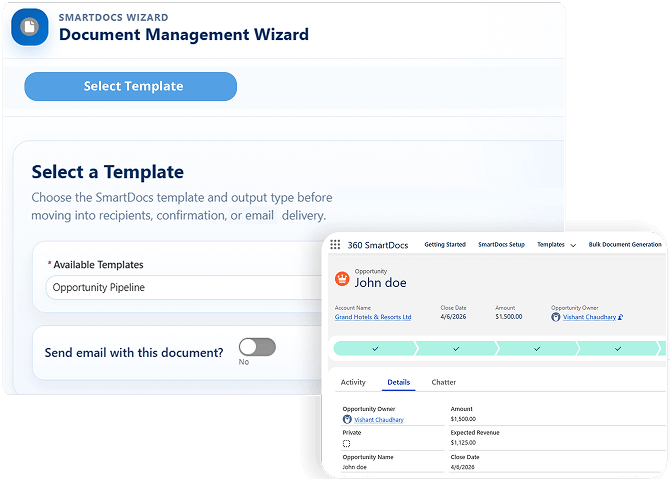Click the Amount value in the Details section
Image resolution: width=670 pixels, height=479 pixels.
click(x=463, y=419)
